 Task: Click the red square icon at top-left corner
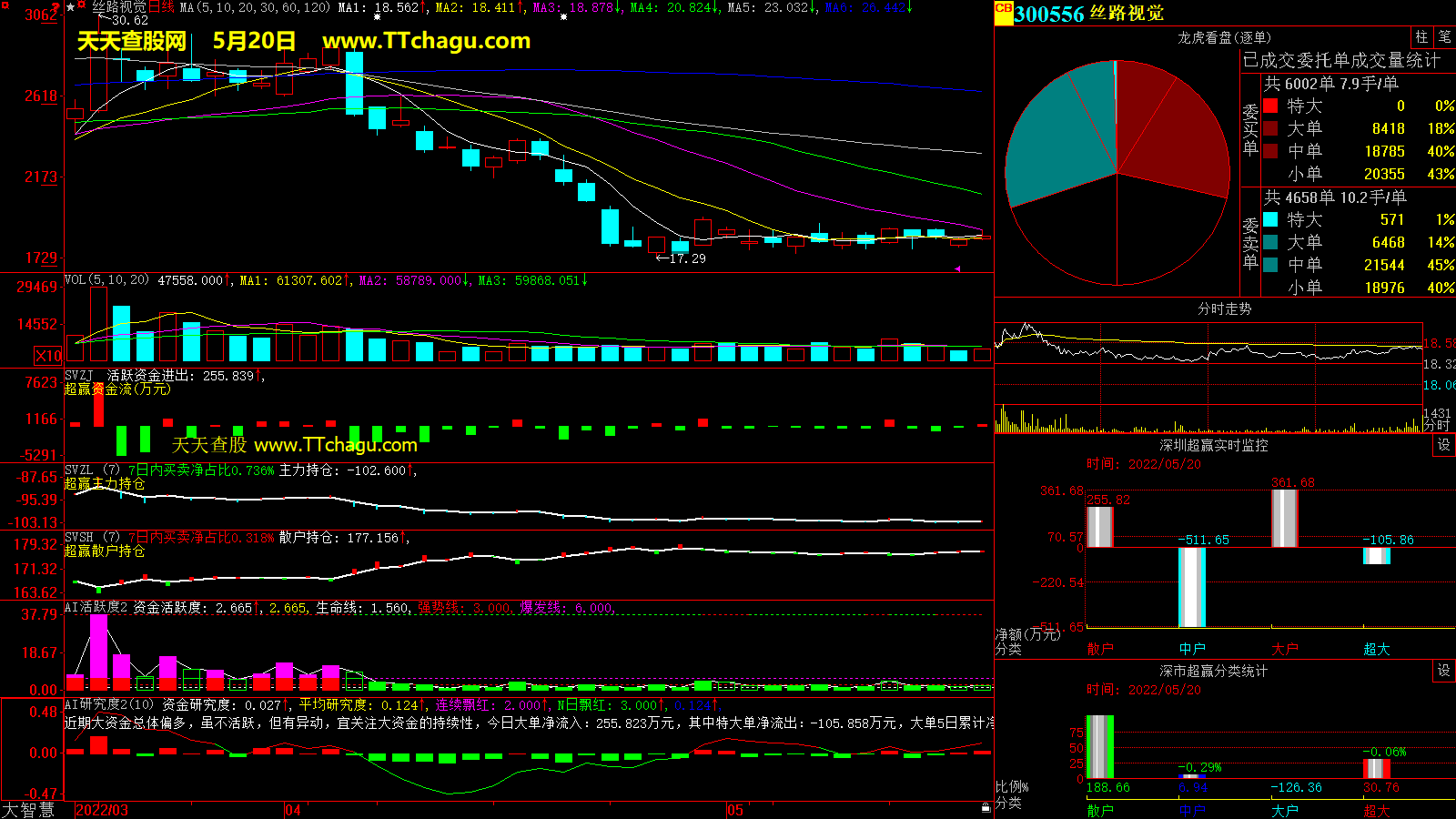click(4, 5)
